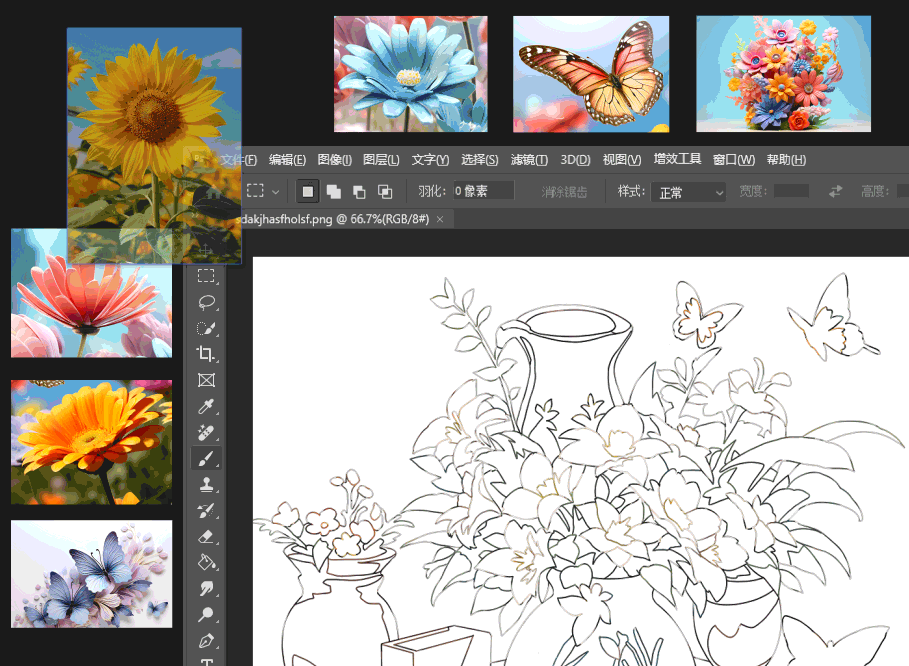The width and height of the screenshot is (909, 666).
Task: Click the 羽化 feather input field
Action: click(x=483, y=191)
